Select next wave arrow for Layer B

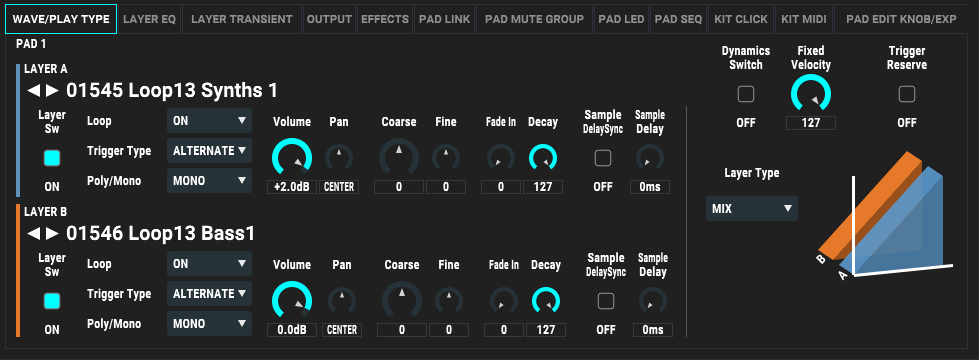pyautogui.click(x=52, y=234)
